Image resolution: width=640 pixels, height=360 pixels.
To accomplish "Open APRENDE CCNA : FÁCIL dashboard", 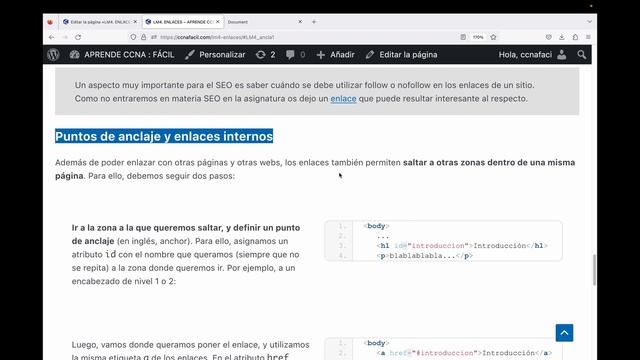I will coord(122,55).
